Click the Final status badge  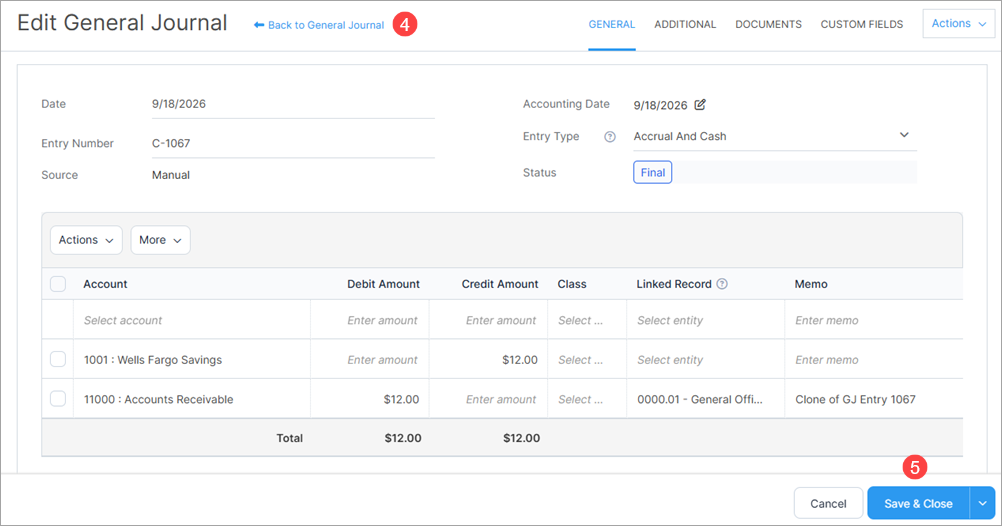point(652,172)
